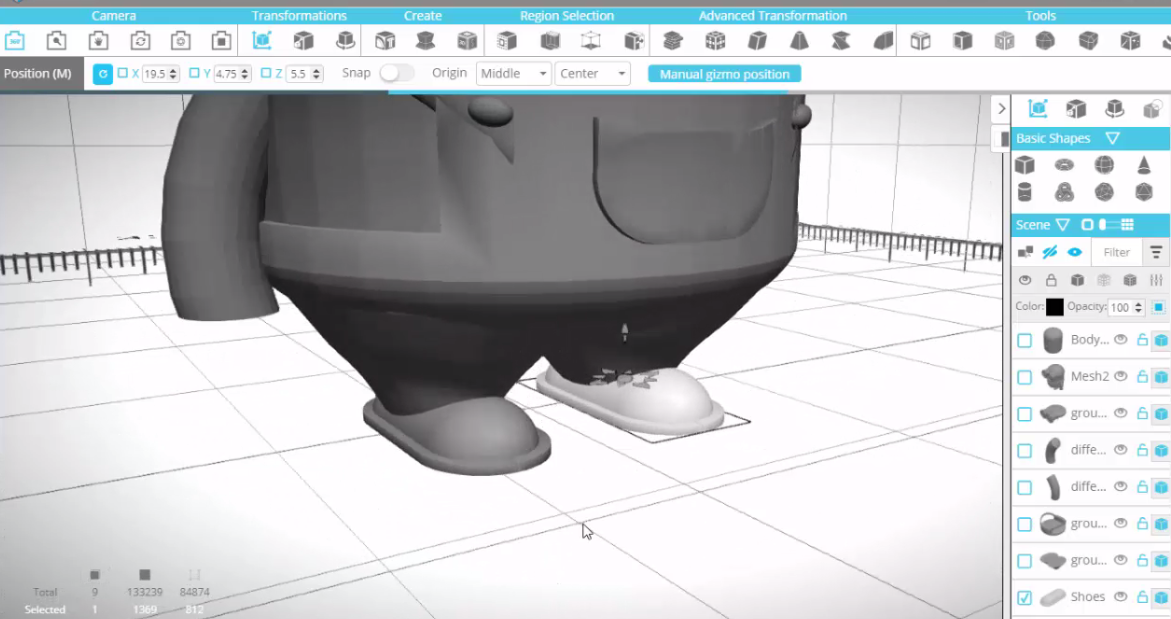Check the Body object checkbox
Viewport: 1171px width, 619px height.
click(1025, 340)
